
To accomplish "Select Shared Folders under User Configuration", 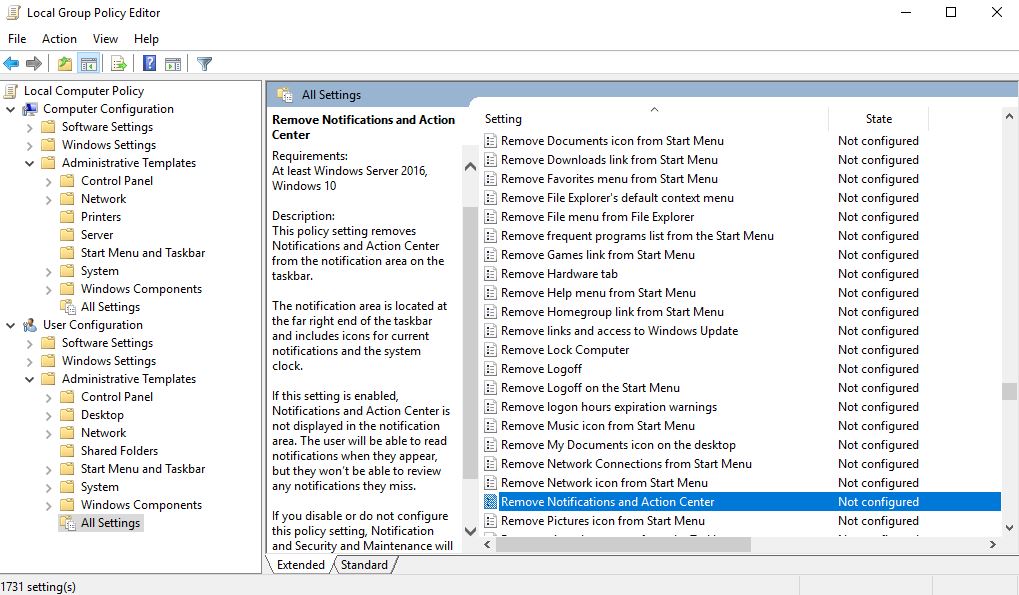I will [119, 451].
